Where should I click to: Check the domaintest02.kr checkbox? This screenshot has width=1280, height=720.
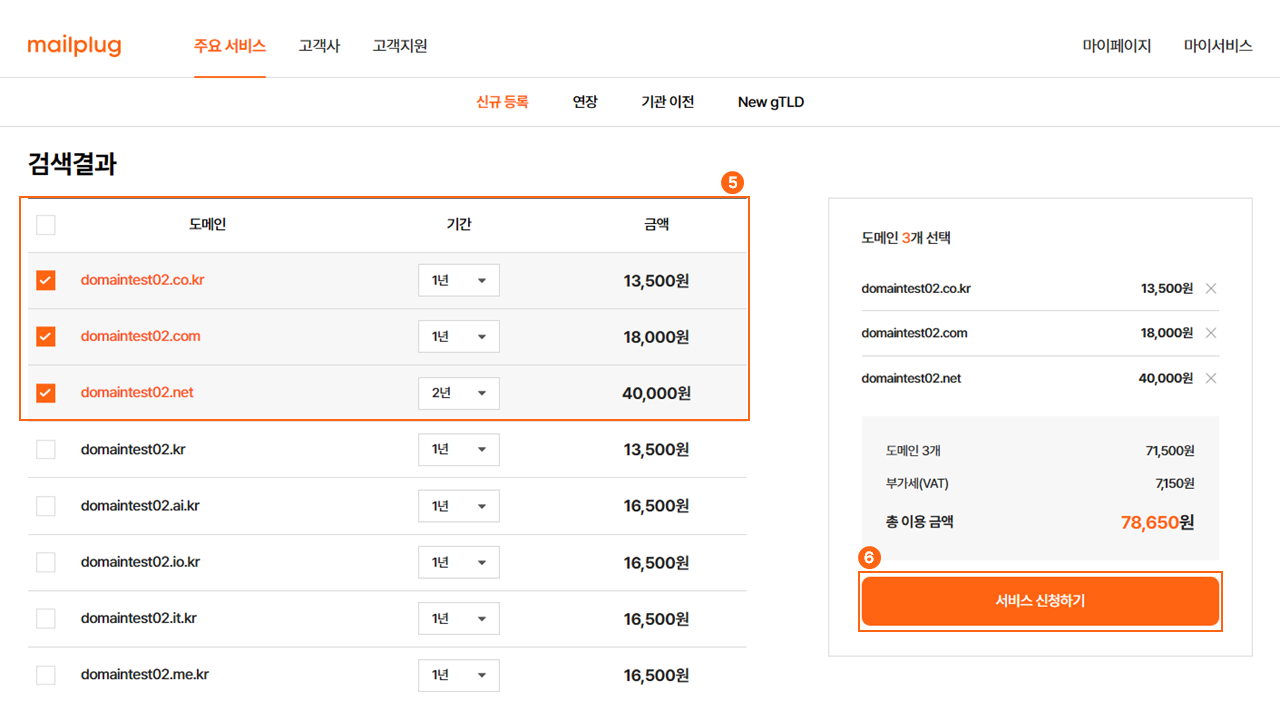[x=46, y=450]
